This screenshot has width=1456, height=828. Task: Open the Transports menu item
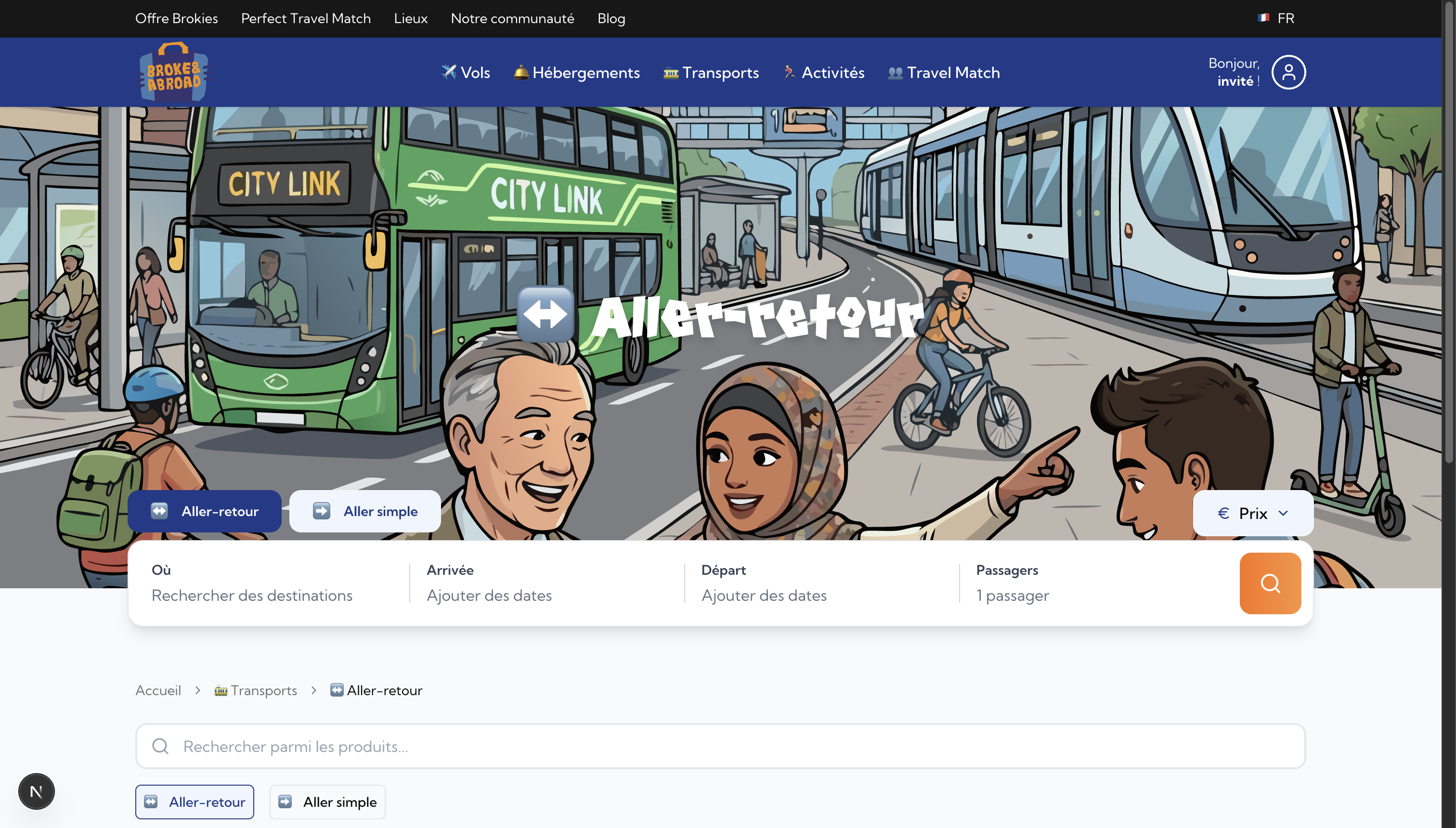pyautogui.click(x=711, y=72)
